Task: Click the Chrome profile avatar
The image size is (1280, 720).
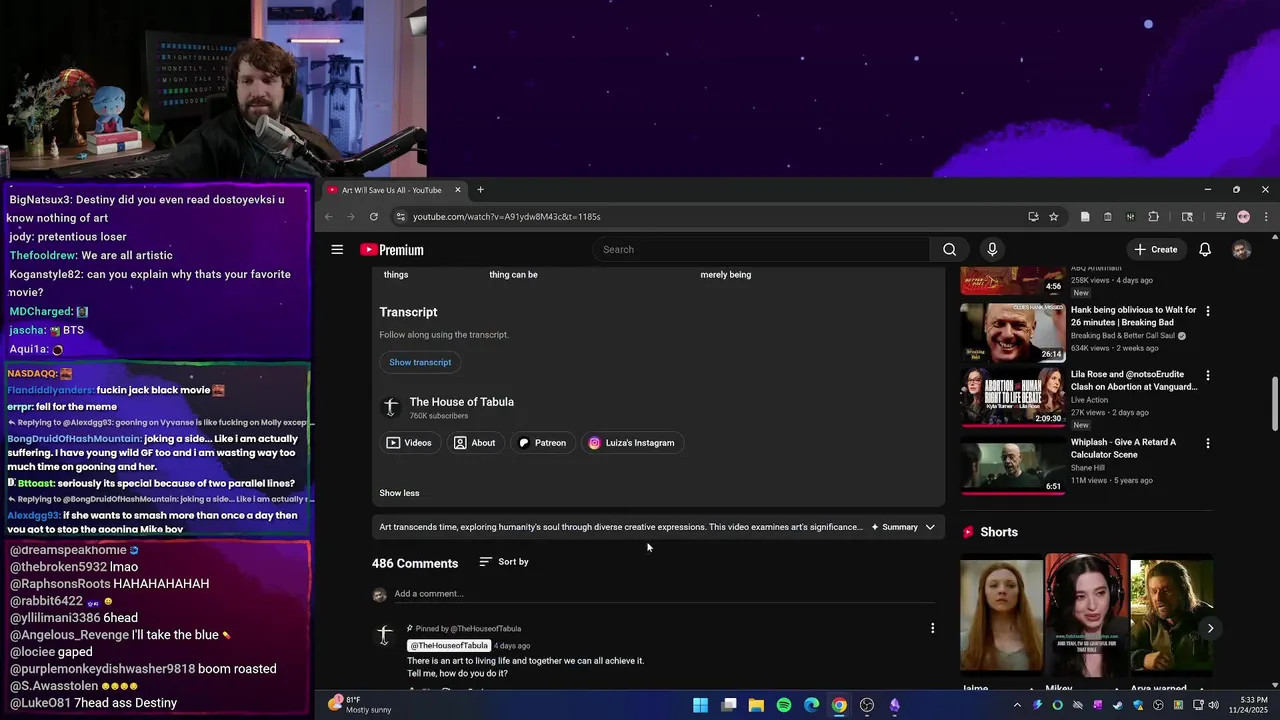Action: pos(1243,217)
